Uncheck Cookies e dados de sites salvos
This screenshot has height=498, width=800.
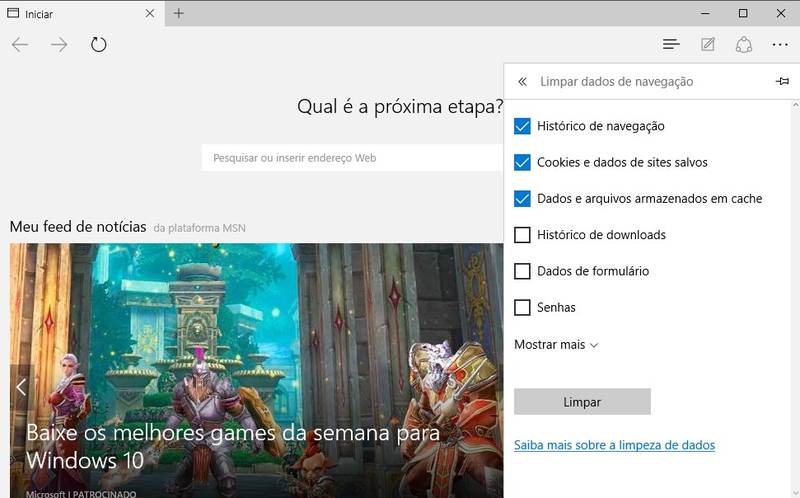point(522,162)
